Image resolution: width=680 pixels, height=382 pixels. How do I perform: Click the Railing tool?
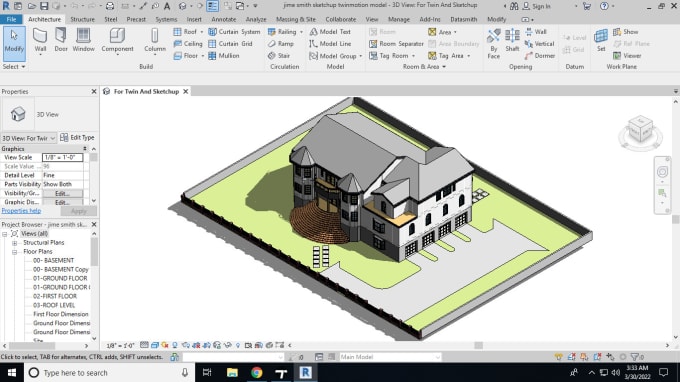point(282,32)
